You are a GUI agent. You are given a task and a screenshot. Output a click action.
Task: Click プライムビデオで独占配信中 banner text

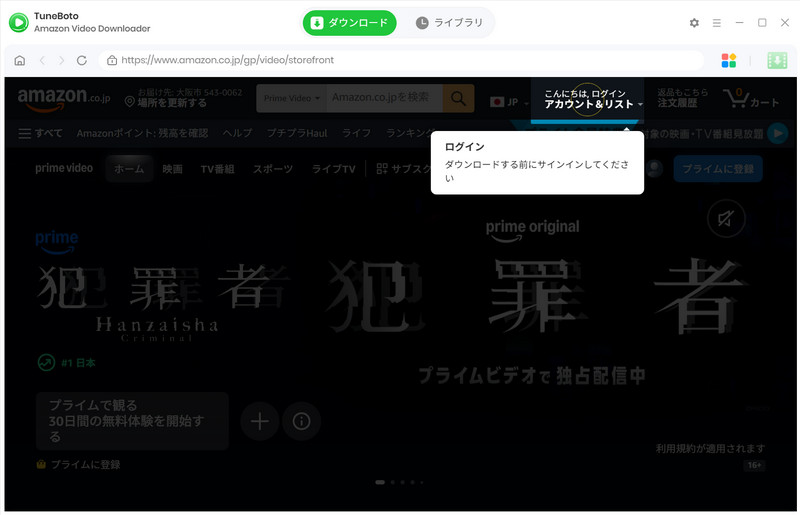coord(532,376)
